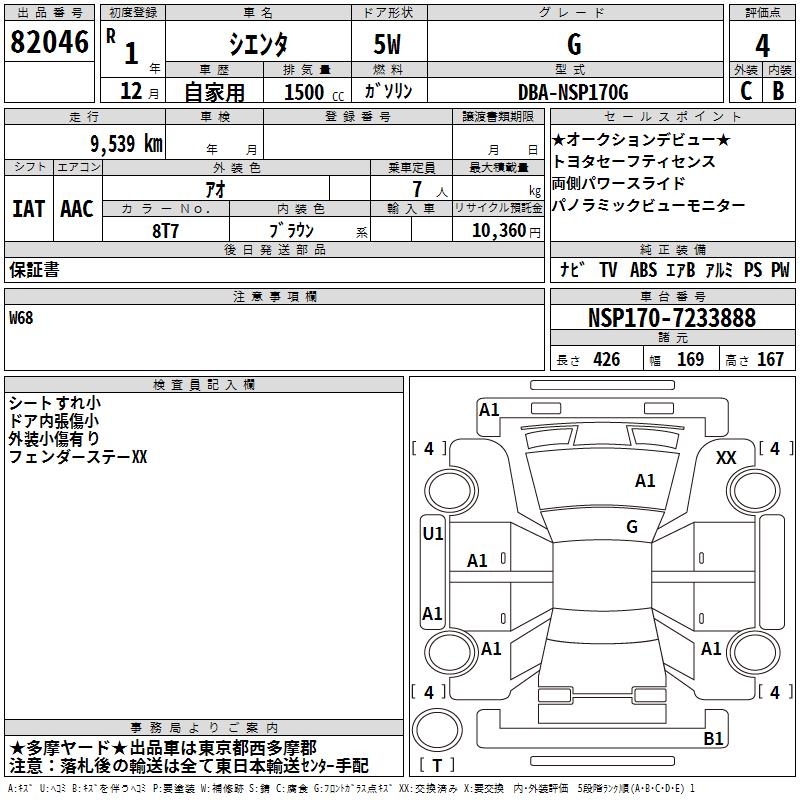Click air conditioner value AAC

pyautogui.click(x=77, y=209)
